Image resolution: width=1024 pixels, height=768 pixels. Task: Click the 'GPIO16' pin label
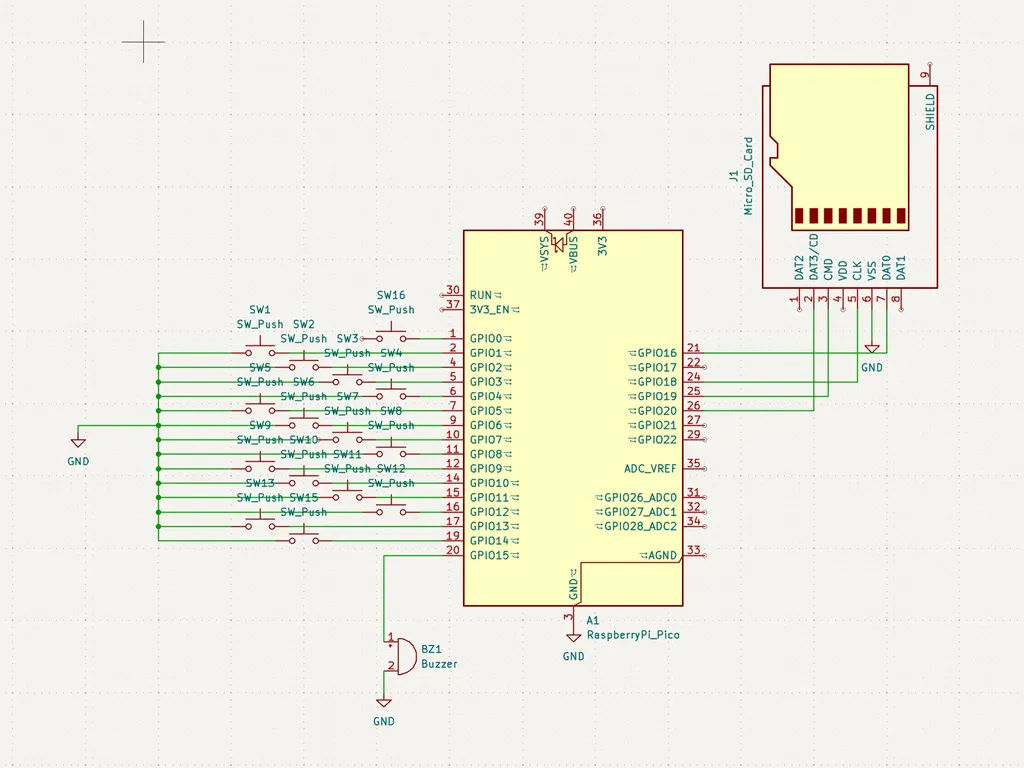pyautogui.click(x=657, y=353)
